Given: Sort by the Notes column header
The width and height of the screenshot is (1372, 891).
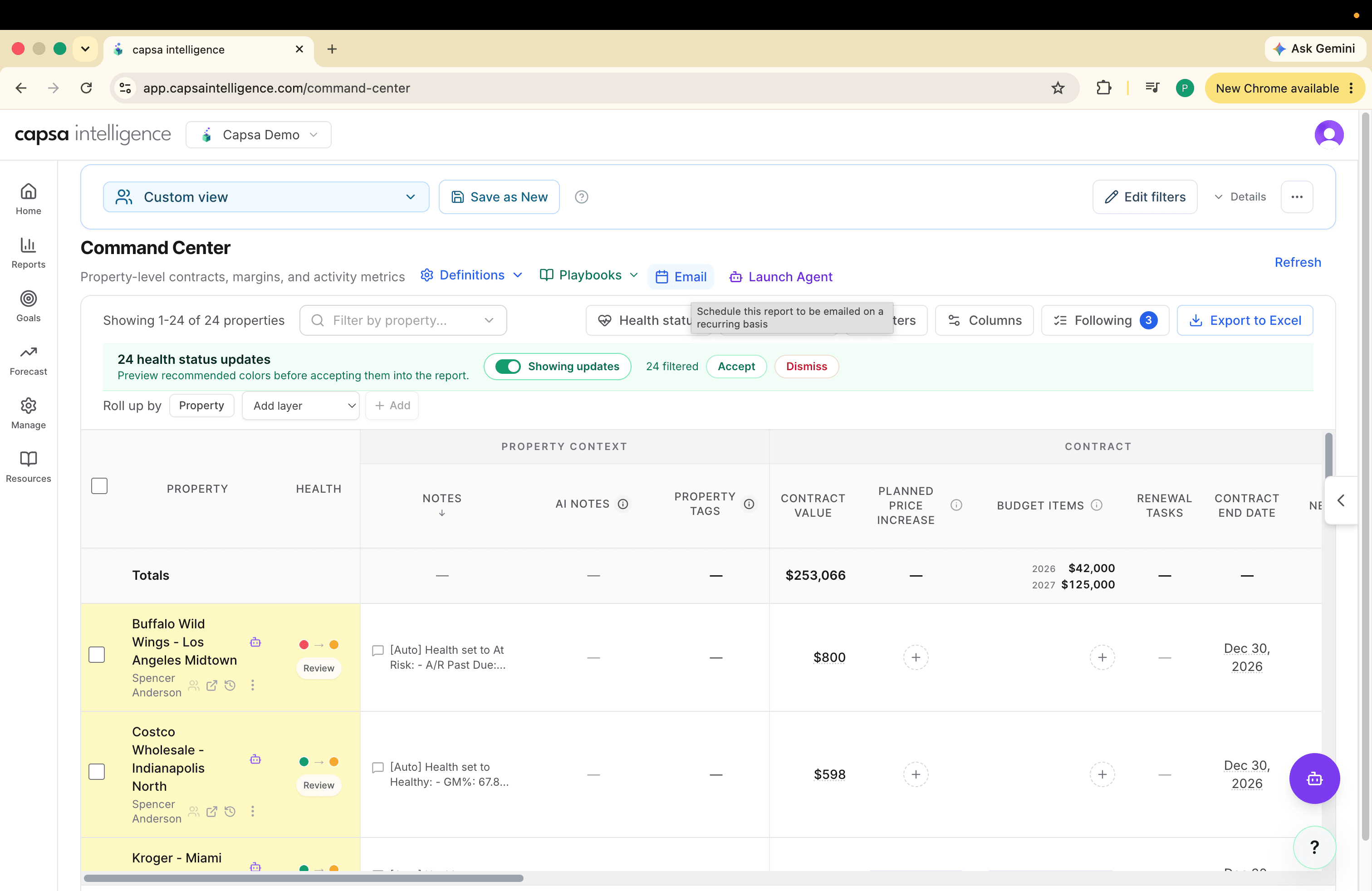Looking at the screenshot, I should pos(441,504).
